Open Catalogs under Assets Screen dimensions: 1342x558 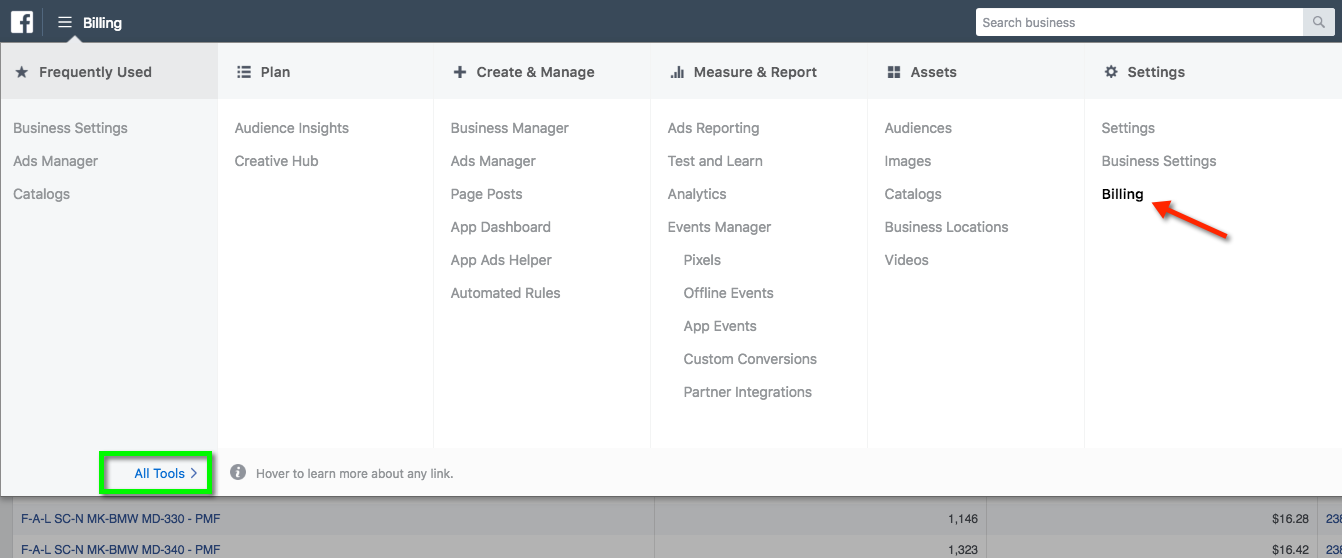tap(913, 194)
